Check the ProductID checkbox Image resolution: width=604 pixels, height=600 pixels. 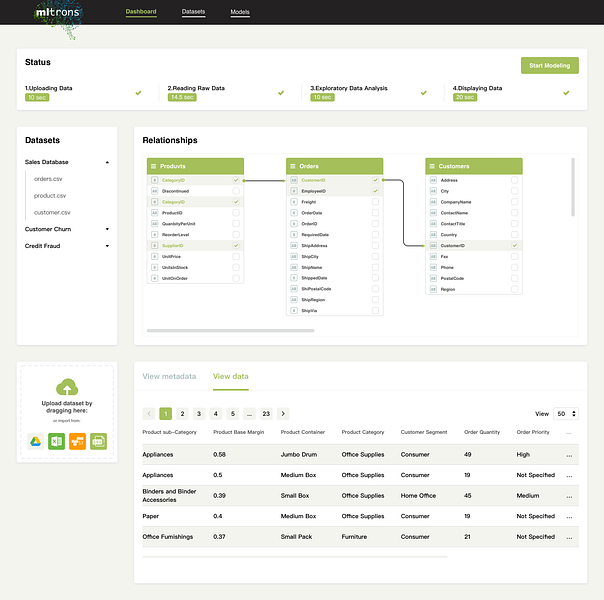(x=236, y=213)
